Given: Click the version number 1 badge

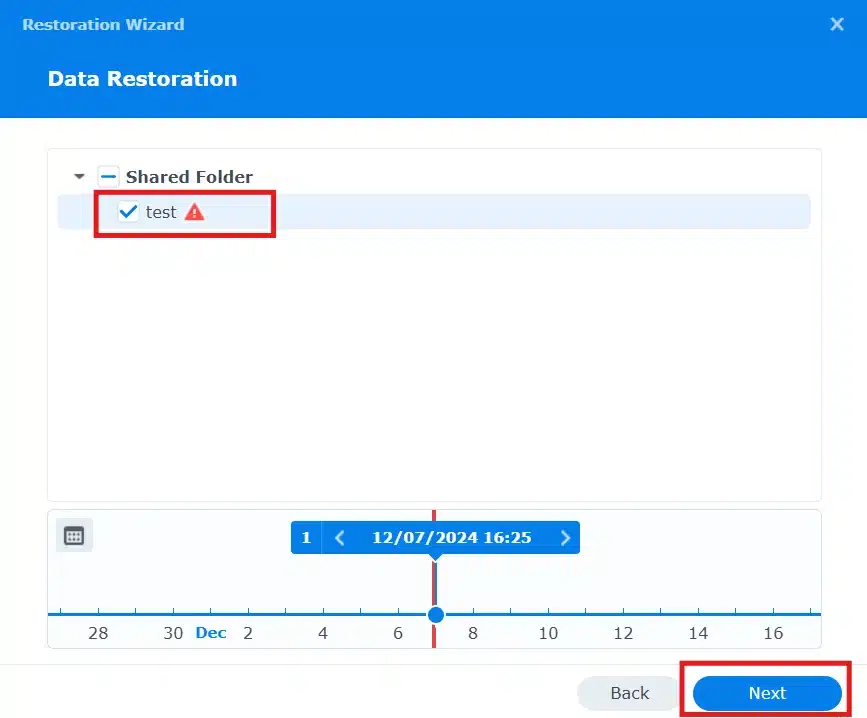Looking at the screenshot, I should [x=306, y=537].
